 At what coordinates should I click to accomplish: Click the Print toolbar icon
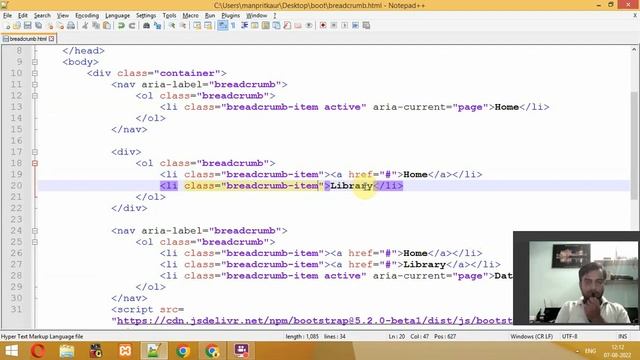tap(71, 25)
